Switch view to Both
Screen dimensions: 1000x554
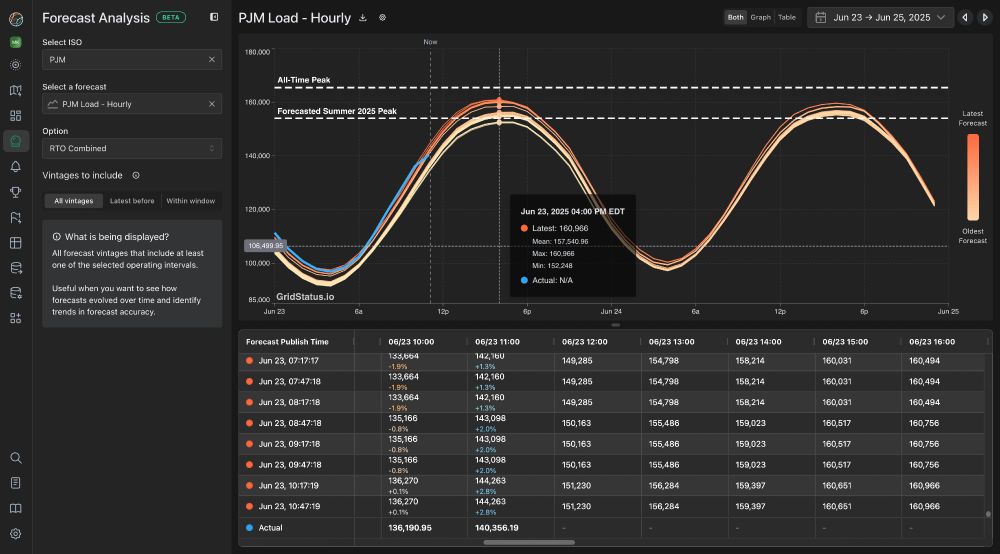[735, 17]
